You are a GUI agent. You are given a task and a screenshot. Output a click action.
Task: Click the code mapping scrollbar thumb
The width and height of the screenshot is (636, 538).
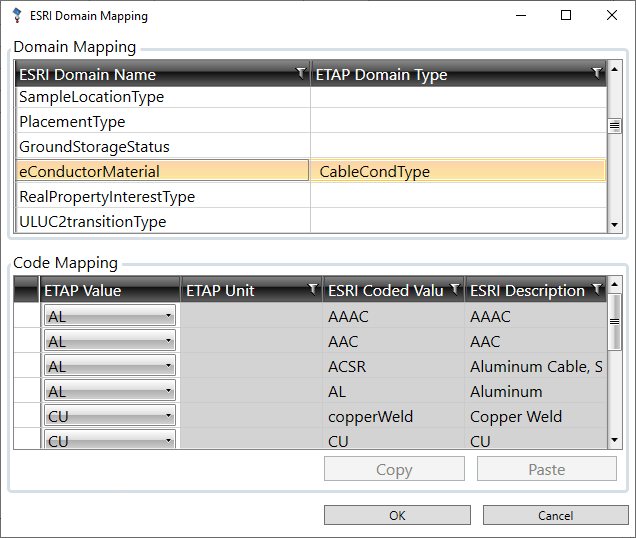(615, 322)
